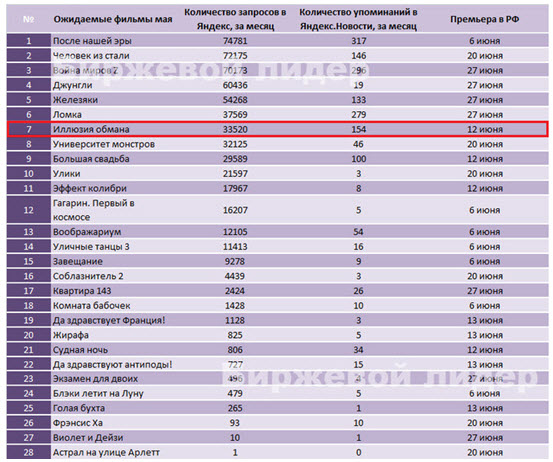Click the film 'Да здравствует Франция!'
The width and height of the screenshot is (553, 462).
(109, 321)
